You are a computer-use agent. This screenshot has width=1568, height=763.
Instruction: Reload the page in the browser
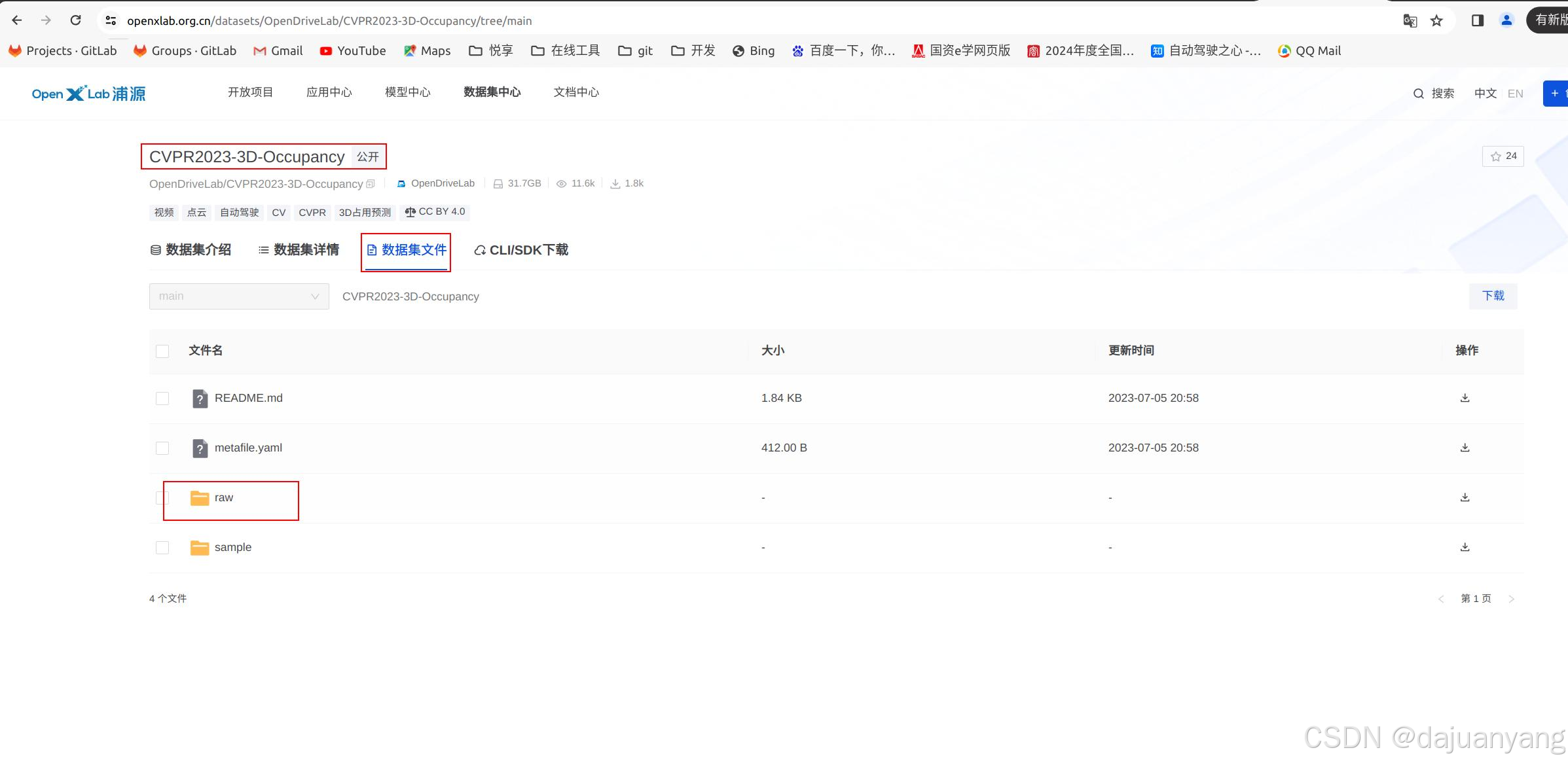[76, 20]
